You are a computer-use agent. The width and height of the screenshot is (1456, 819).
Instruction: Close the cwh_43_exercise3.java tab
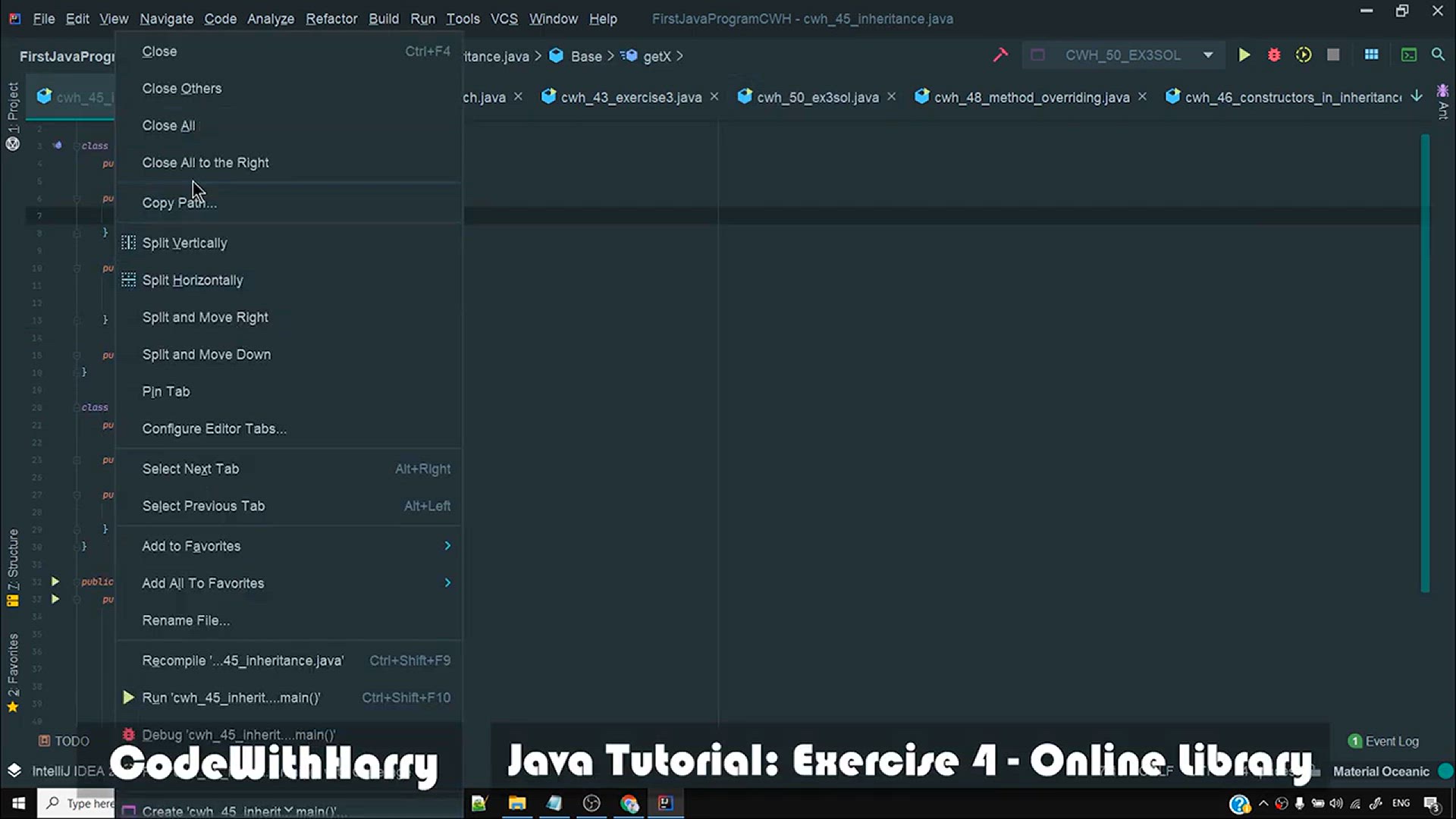pos(714,96)
